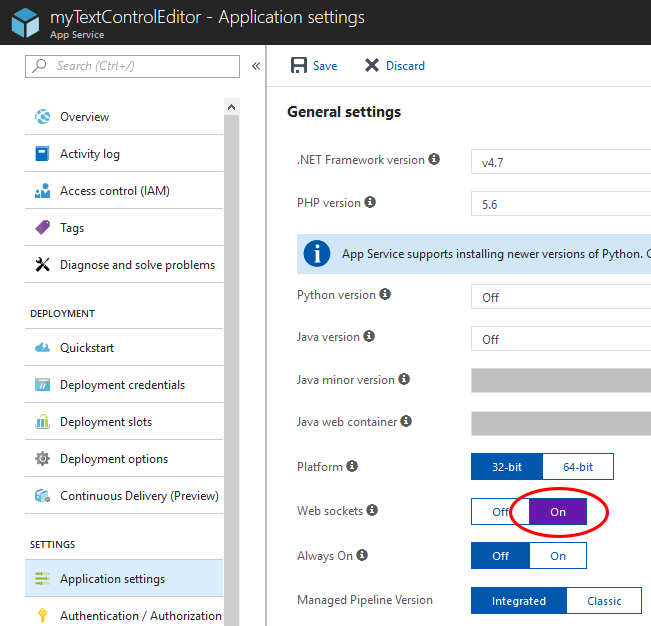Click the Search (Ctrl+/) field
Viewport: 651px width, 626px height.
coord(132,66)
